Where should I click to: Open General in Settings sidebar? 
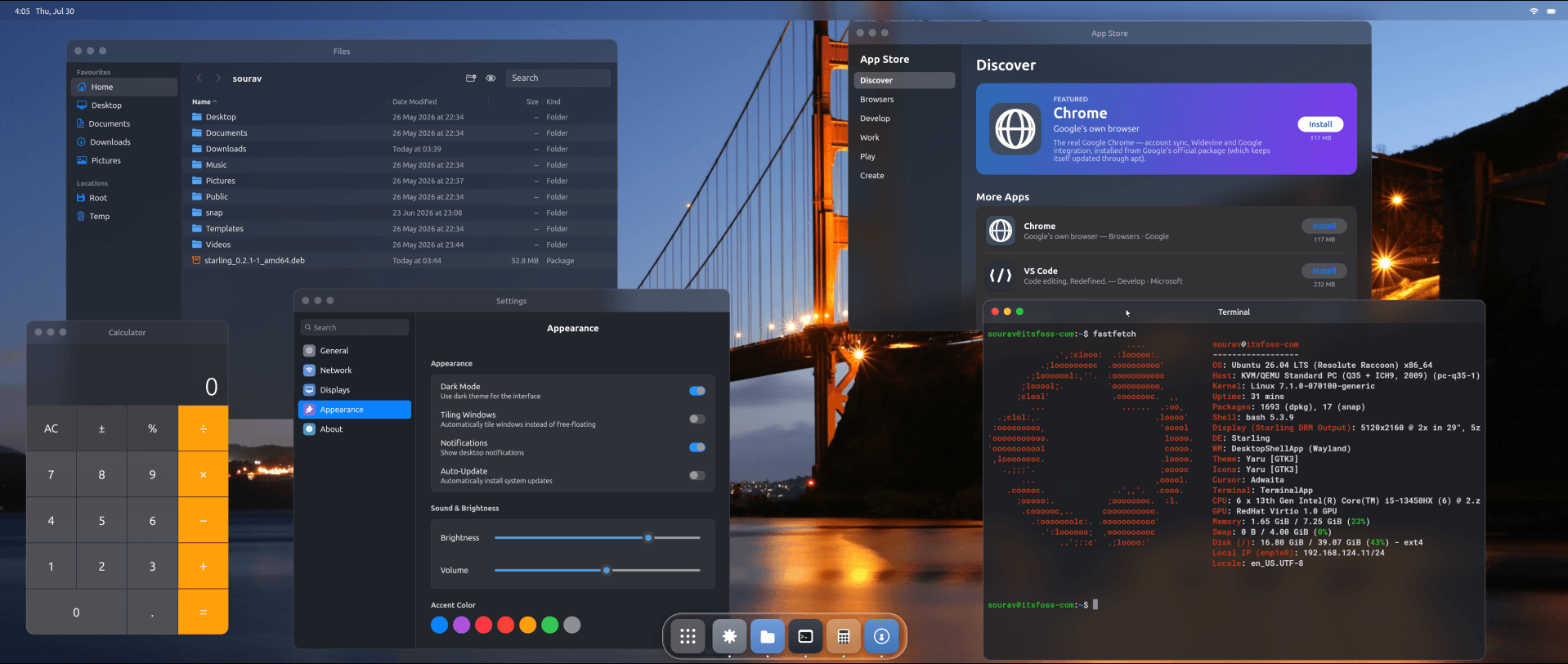coord(355,351)
